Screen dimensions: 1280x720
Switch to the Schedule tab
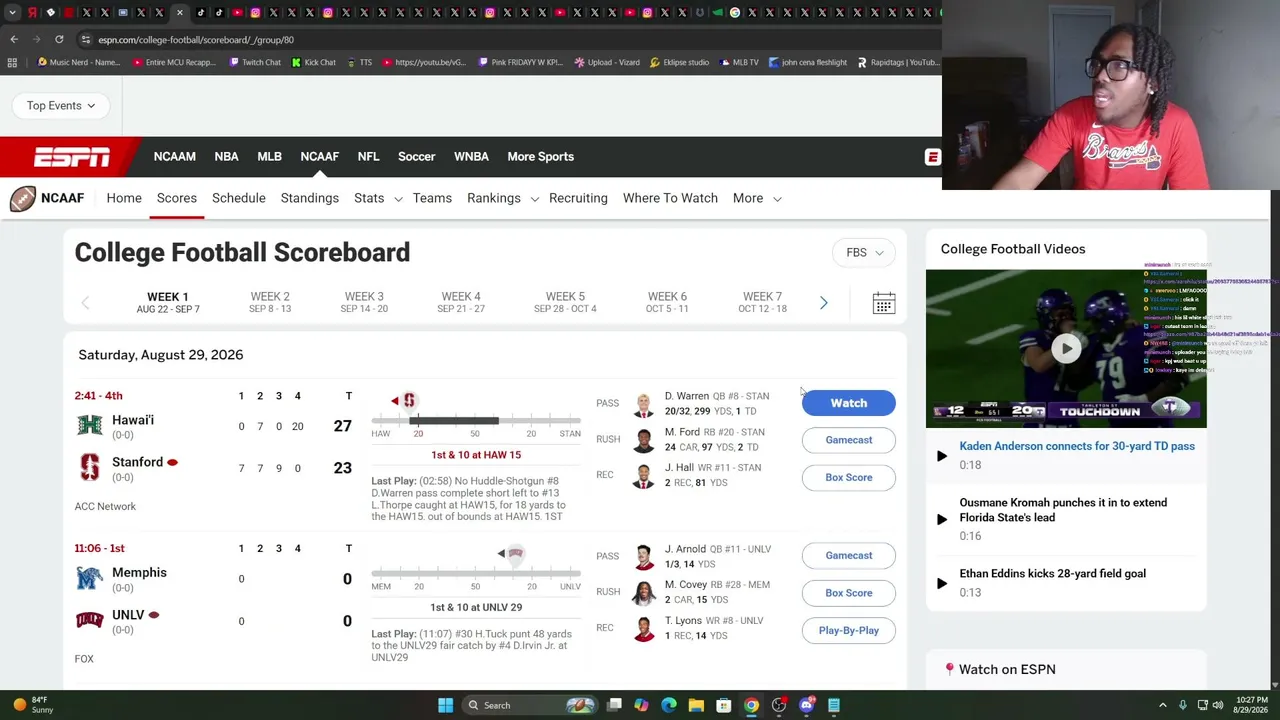point(239,198)
